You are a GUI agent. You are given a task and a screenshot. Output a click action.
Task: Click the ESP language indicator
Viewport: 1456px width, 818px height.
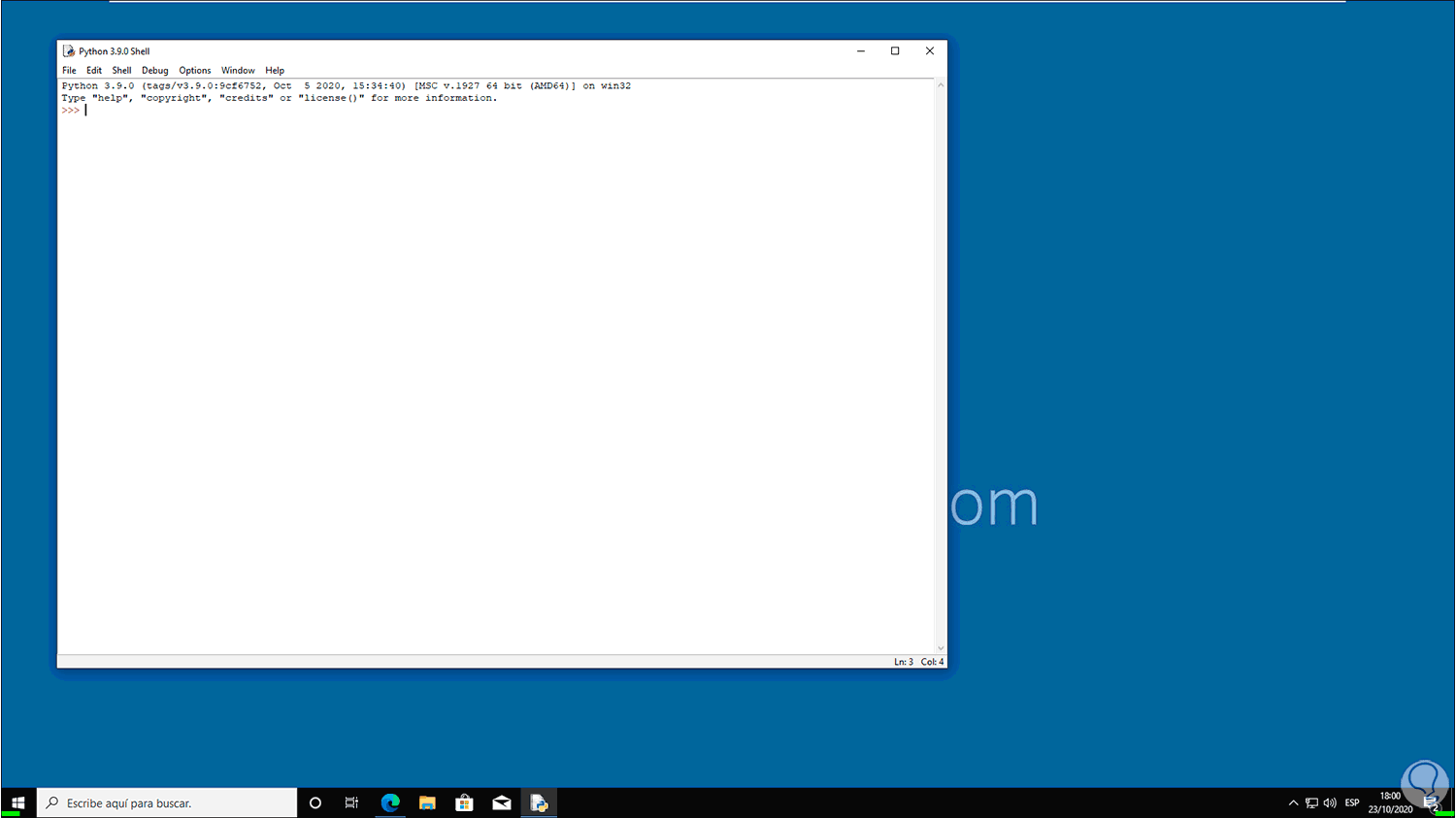(1352, 802)
